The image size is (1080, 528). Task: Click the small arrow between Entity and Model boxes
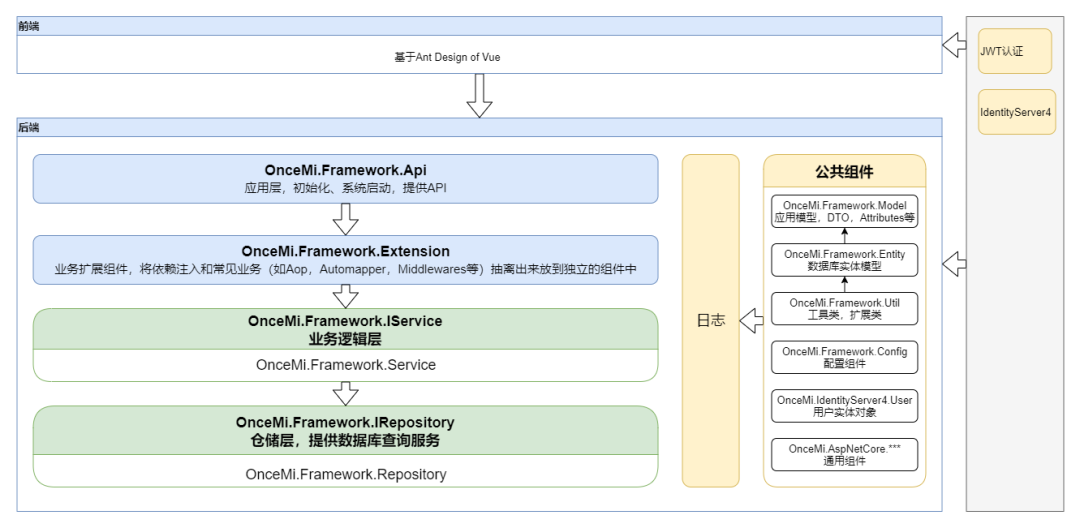click(x=844, y=235)
